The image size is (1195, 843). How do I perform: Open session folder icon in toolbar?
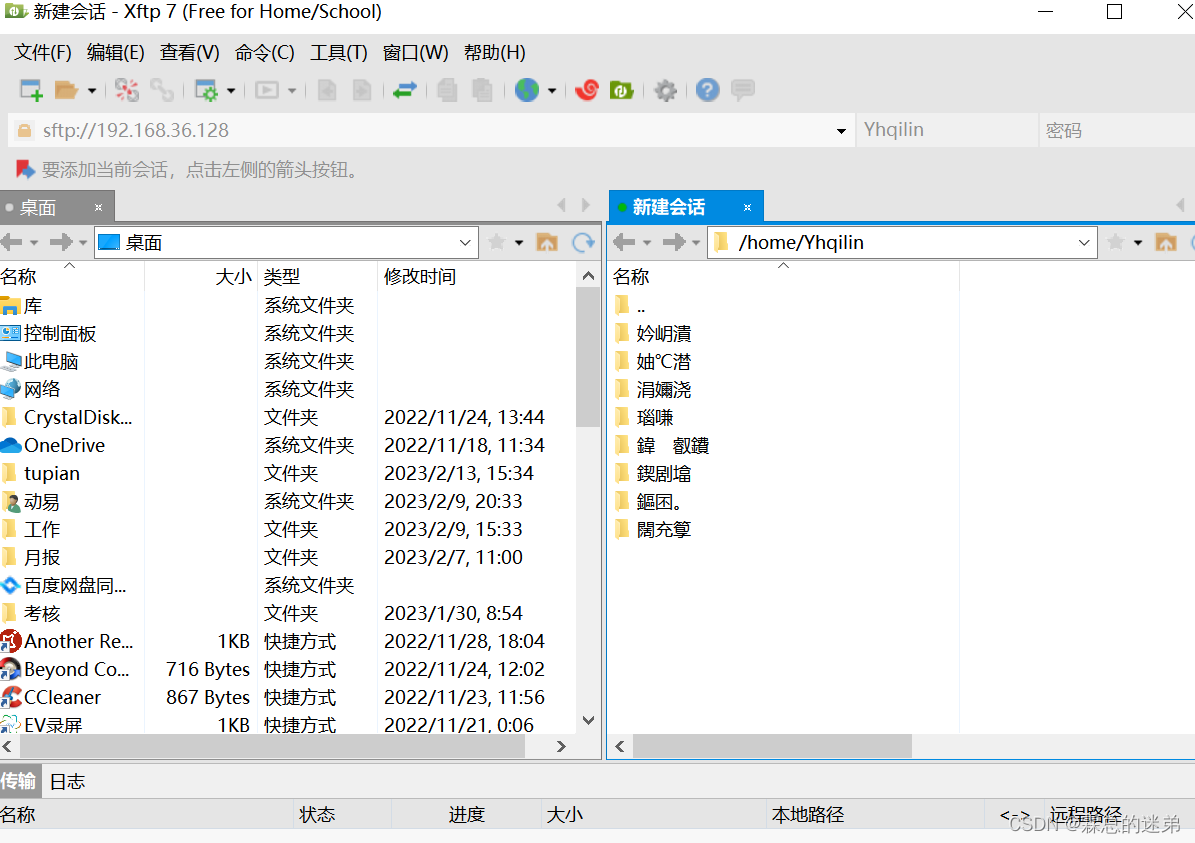[x=66, y=90]
